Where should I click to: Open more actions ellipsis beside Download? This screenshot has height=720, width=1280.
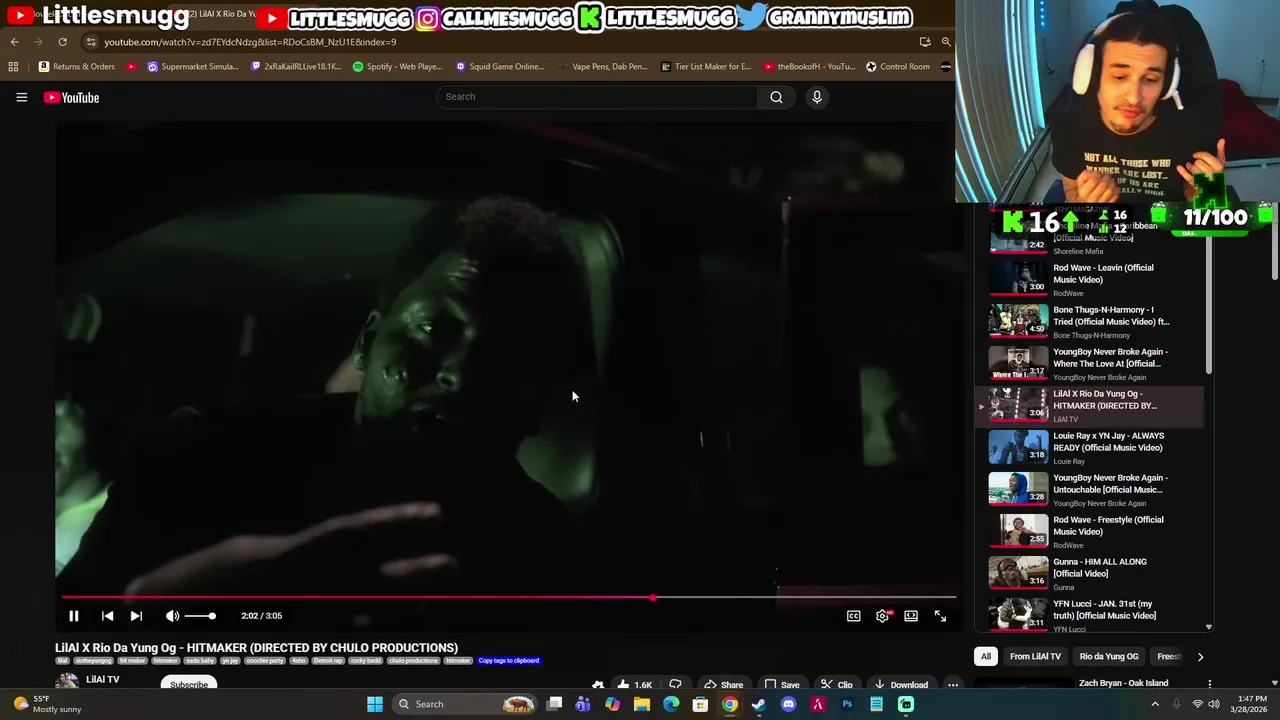[953, 685]
